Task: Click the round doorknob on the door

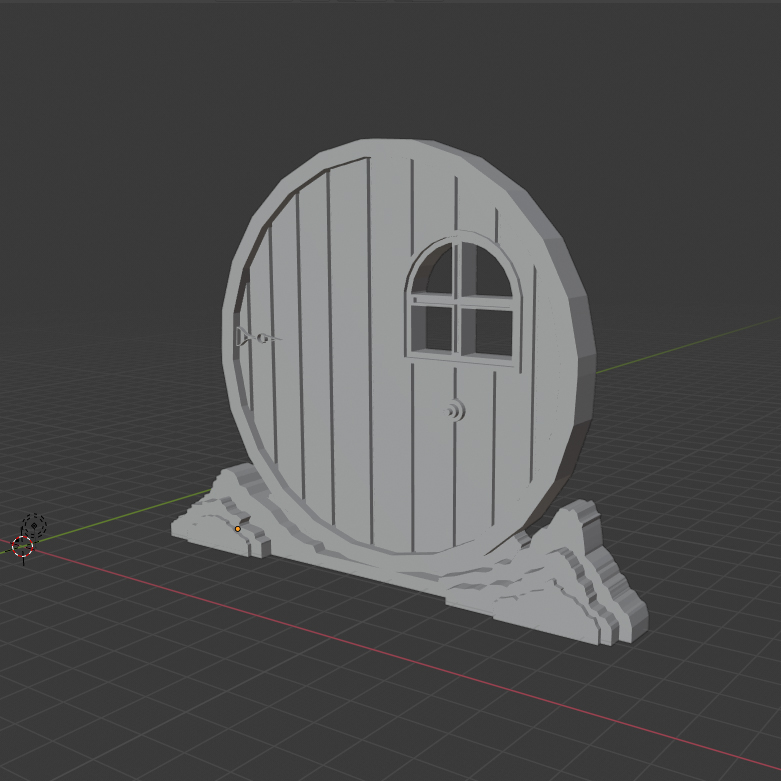Action: 455,411
